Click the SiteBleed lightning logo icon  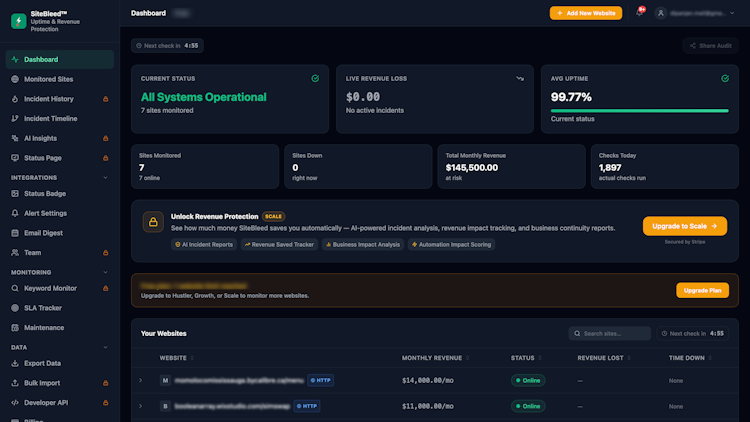(x=19, y=22)
